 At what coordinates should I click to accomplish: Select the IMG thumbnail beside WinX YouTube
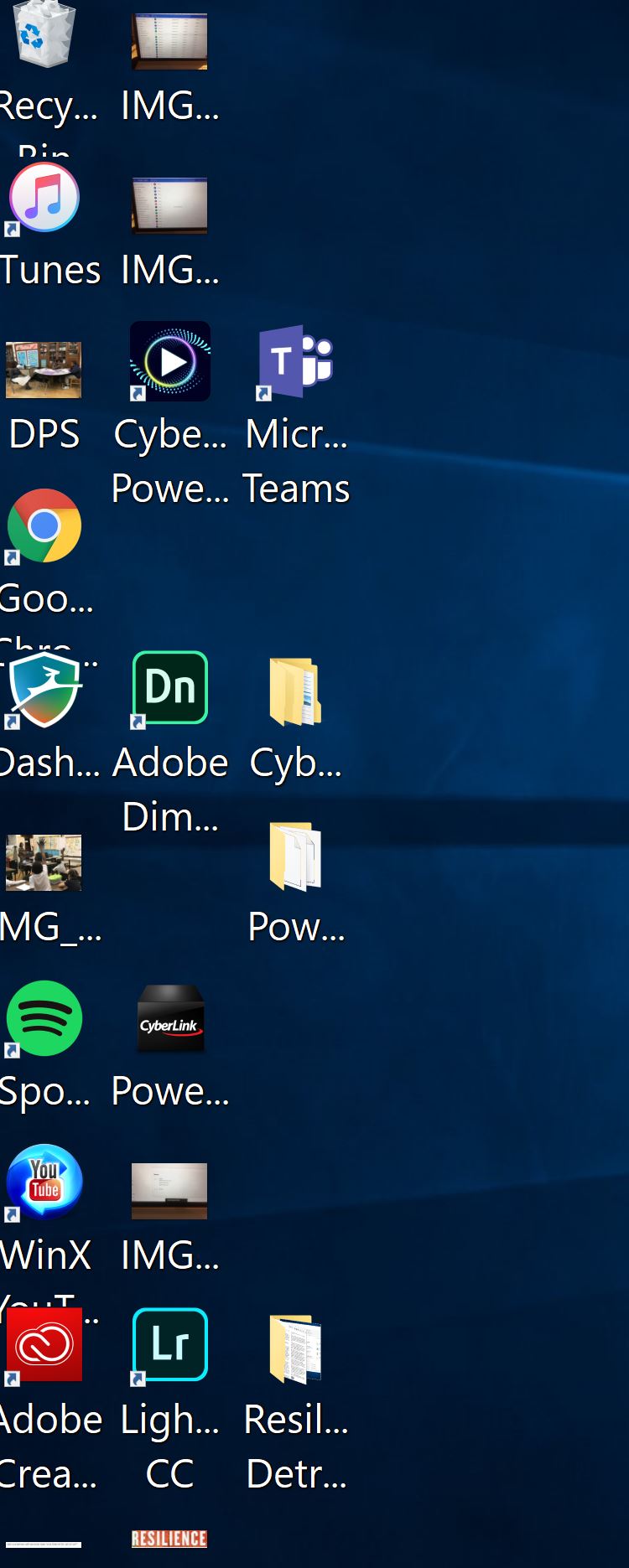[169, 1191]
